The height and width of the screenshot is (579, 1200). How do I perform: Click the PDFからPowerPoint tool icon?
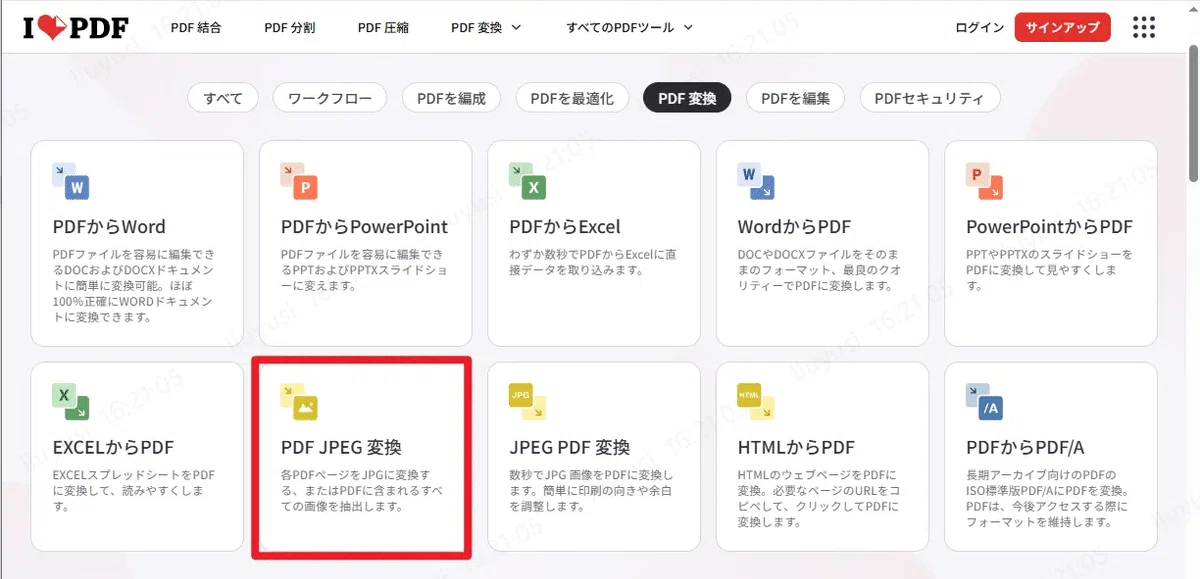[299, 180]
